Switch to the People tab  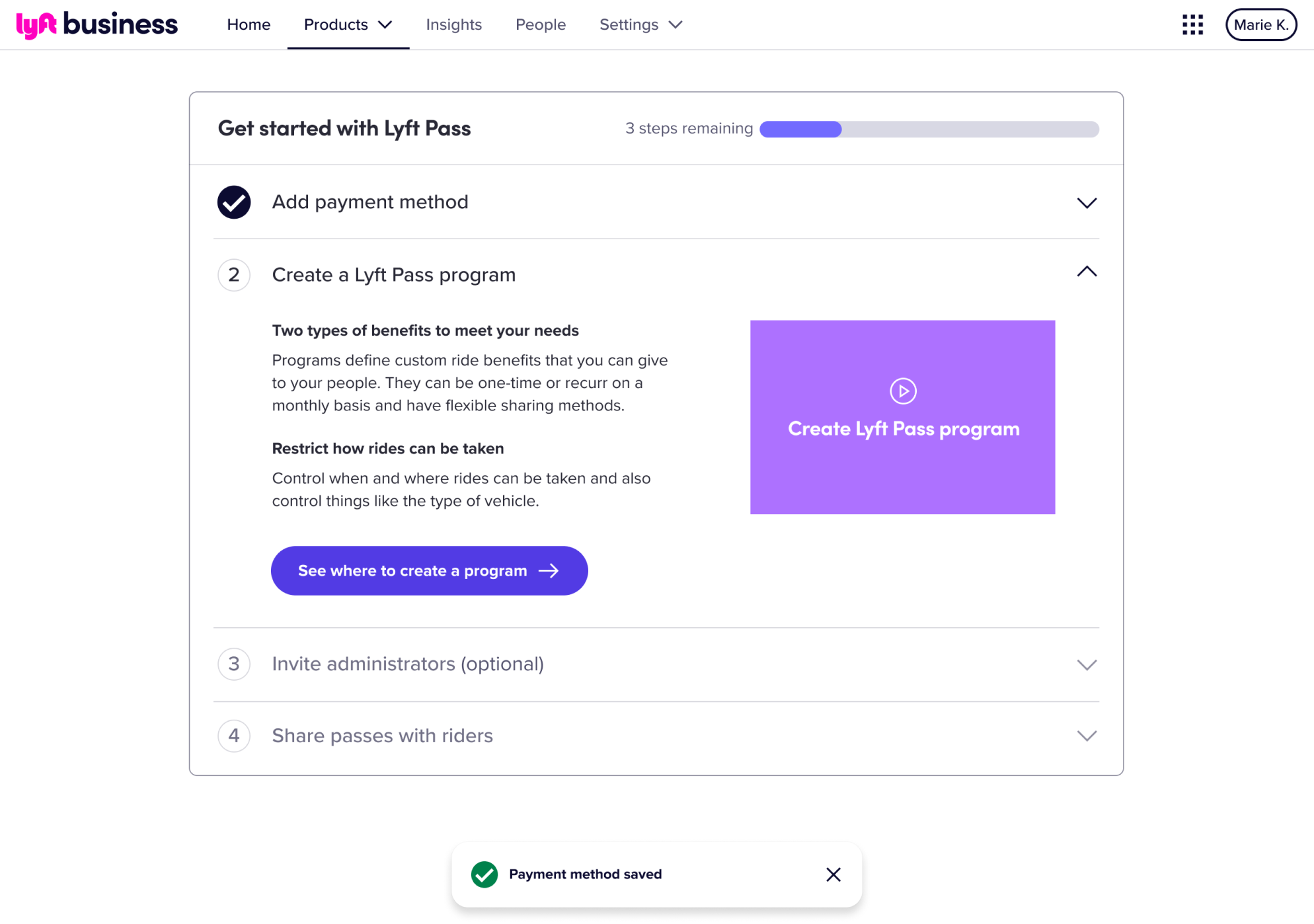pyautogui.click(x=540, y=25)
